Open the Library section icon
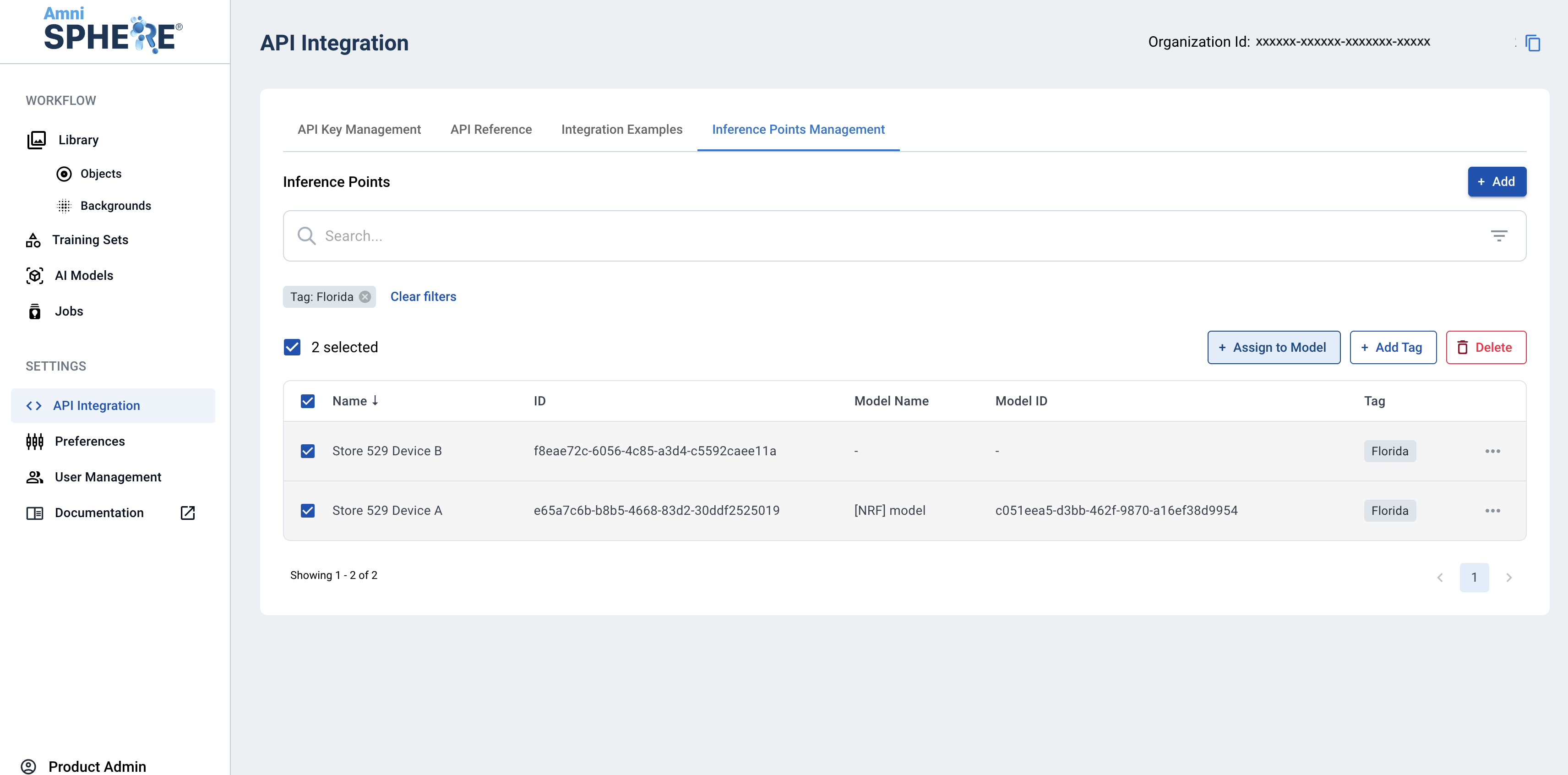 click(x=37, y=140)
